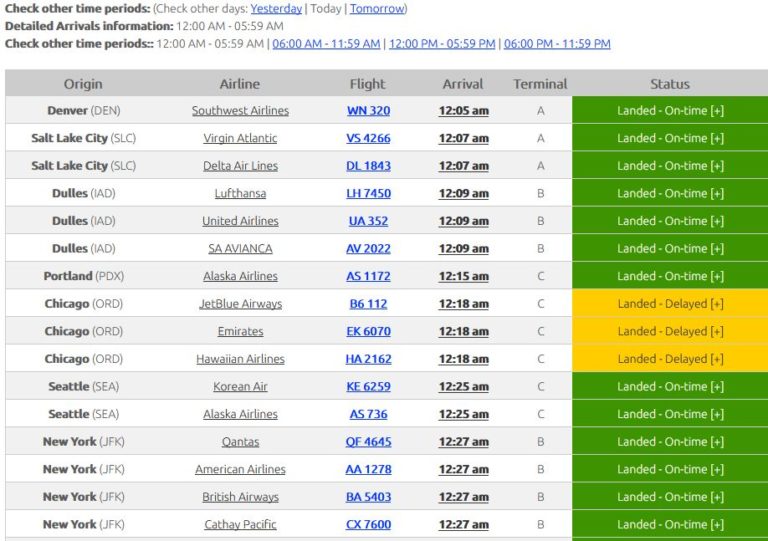The image size is (768, 541).
Task: Open flight KE 6259 details
Action: coord(368,386)
